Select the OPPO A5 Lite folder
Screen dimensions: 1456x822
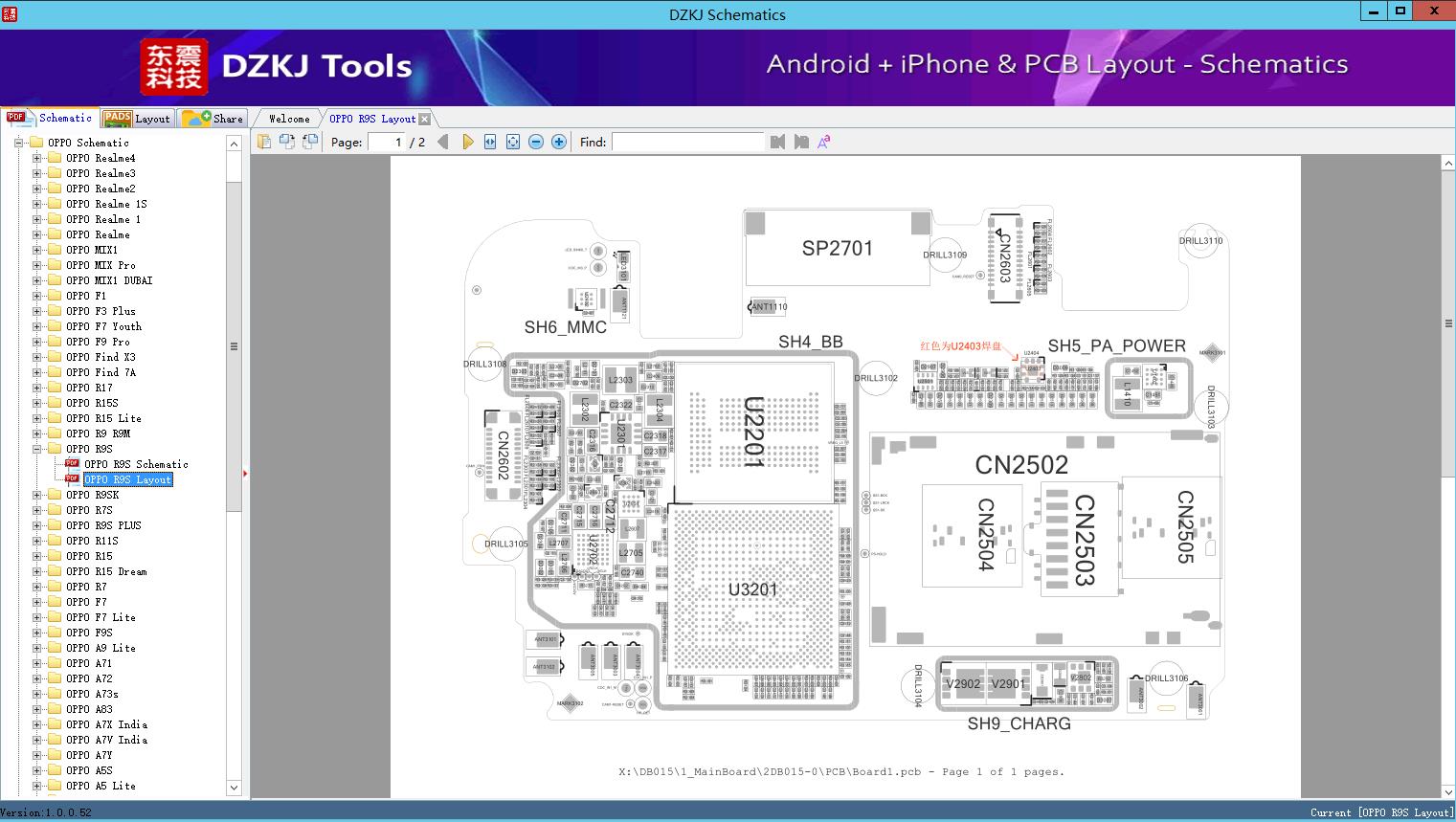click(101, 786)
